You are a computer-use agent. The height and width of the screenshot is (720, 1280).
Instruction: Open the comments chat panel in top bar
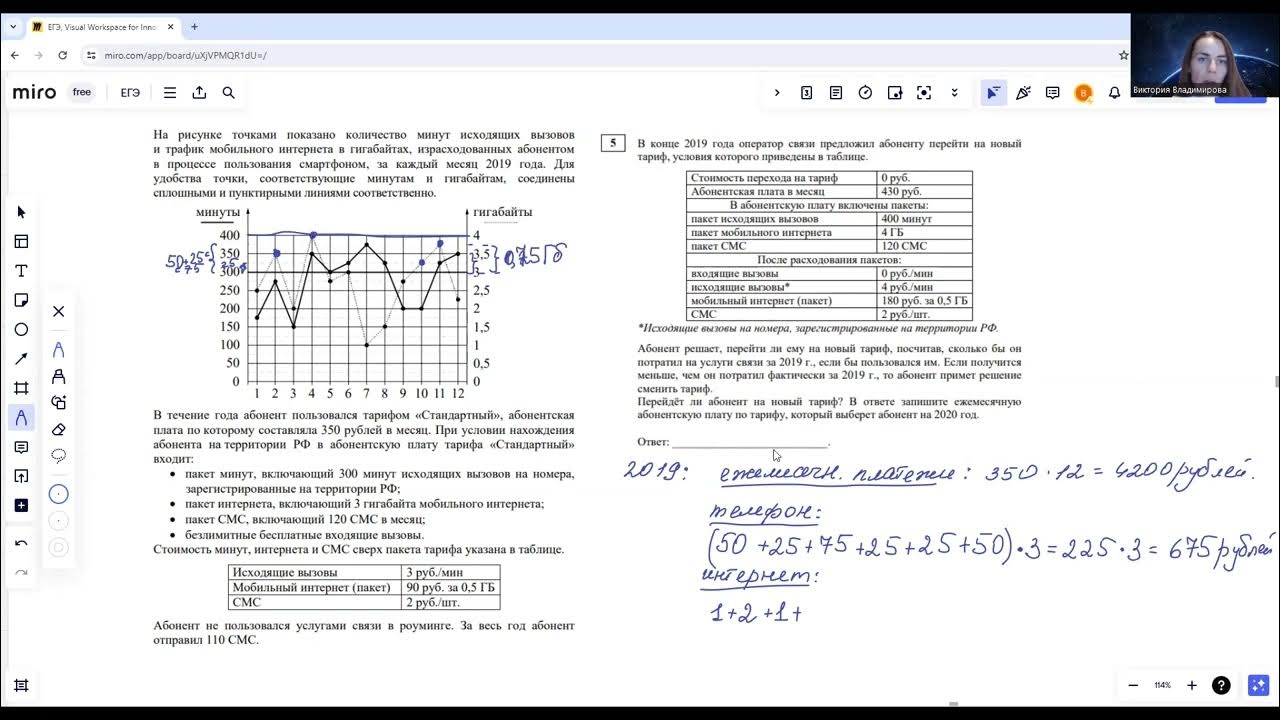pos(1052,93)
